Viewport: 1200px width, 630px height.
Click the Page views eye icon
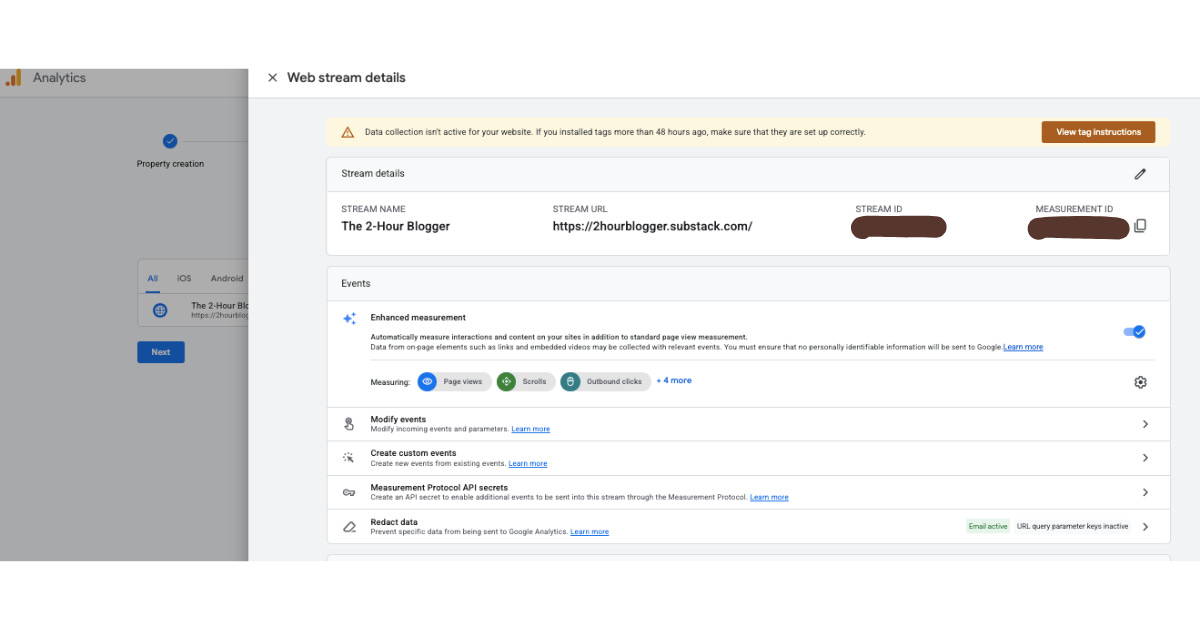click(427, 381)
